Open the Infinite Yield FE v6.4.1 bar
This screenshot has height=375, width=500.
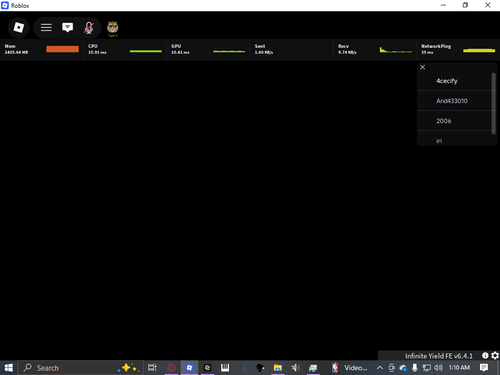[439, 356]
